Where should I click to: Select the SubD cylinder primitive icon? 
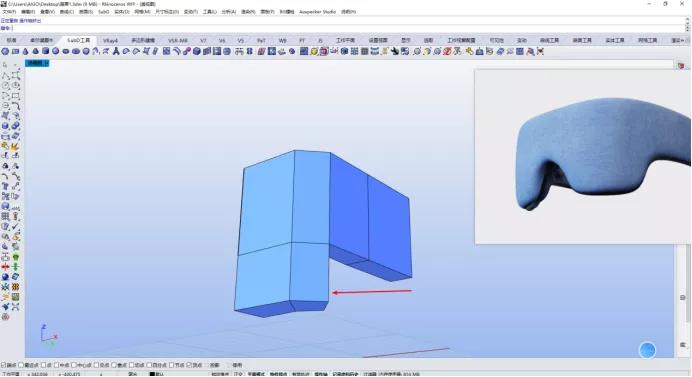(x=45, y=51)
